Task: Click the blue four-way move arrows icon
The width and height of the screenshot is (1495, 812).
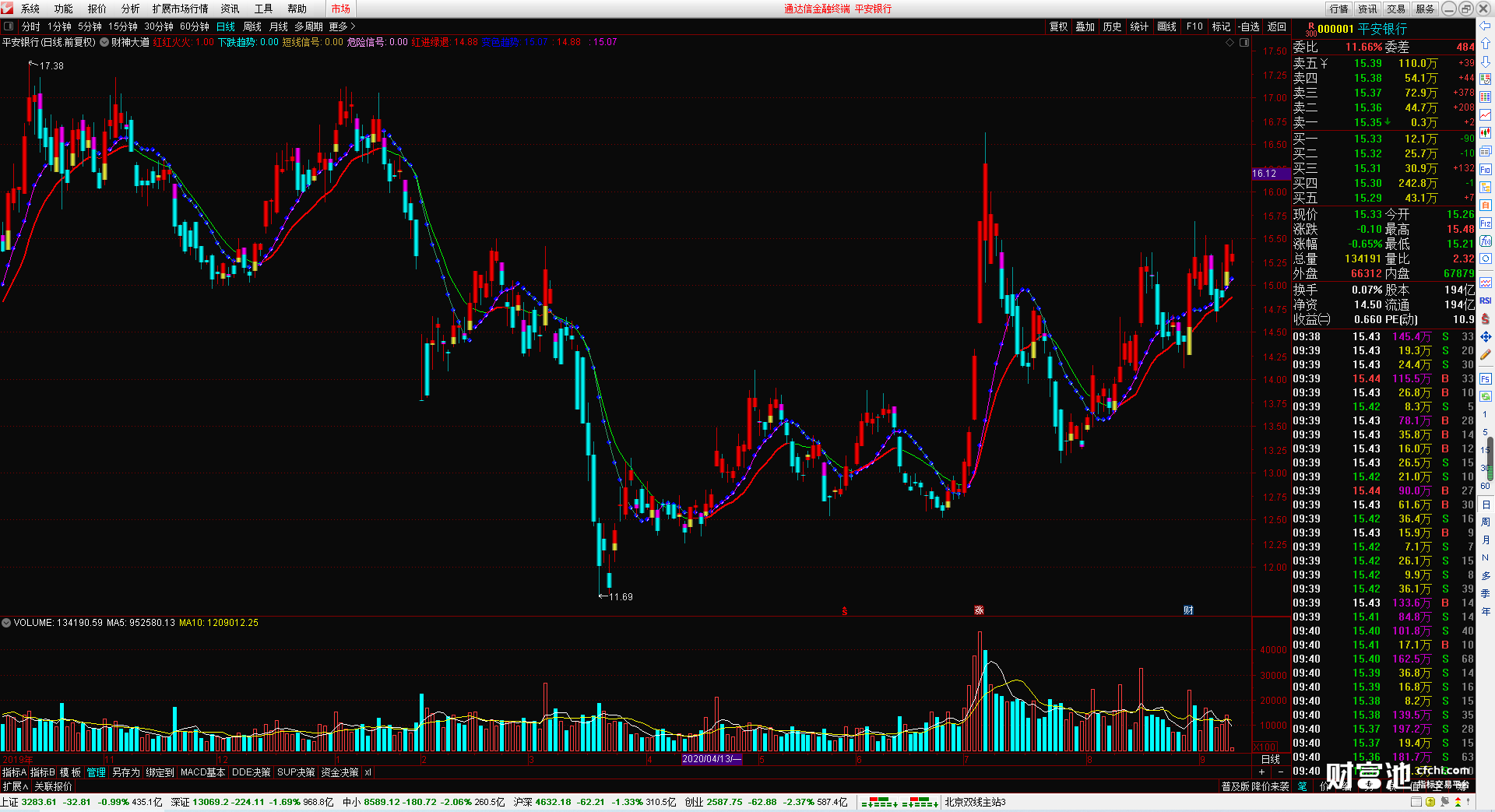Action: 1486,336
